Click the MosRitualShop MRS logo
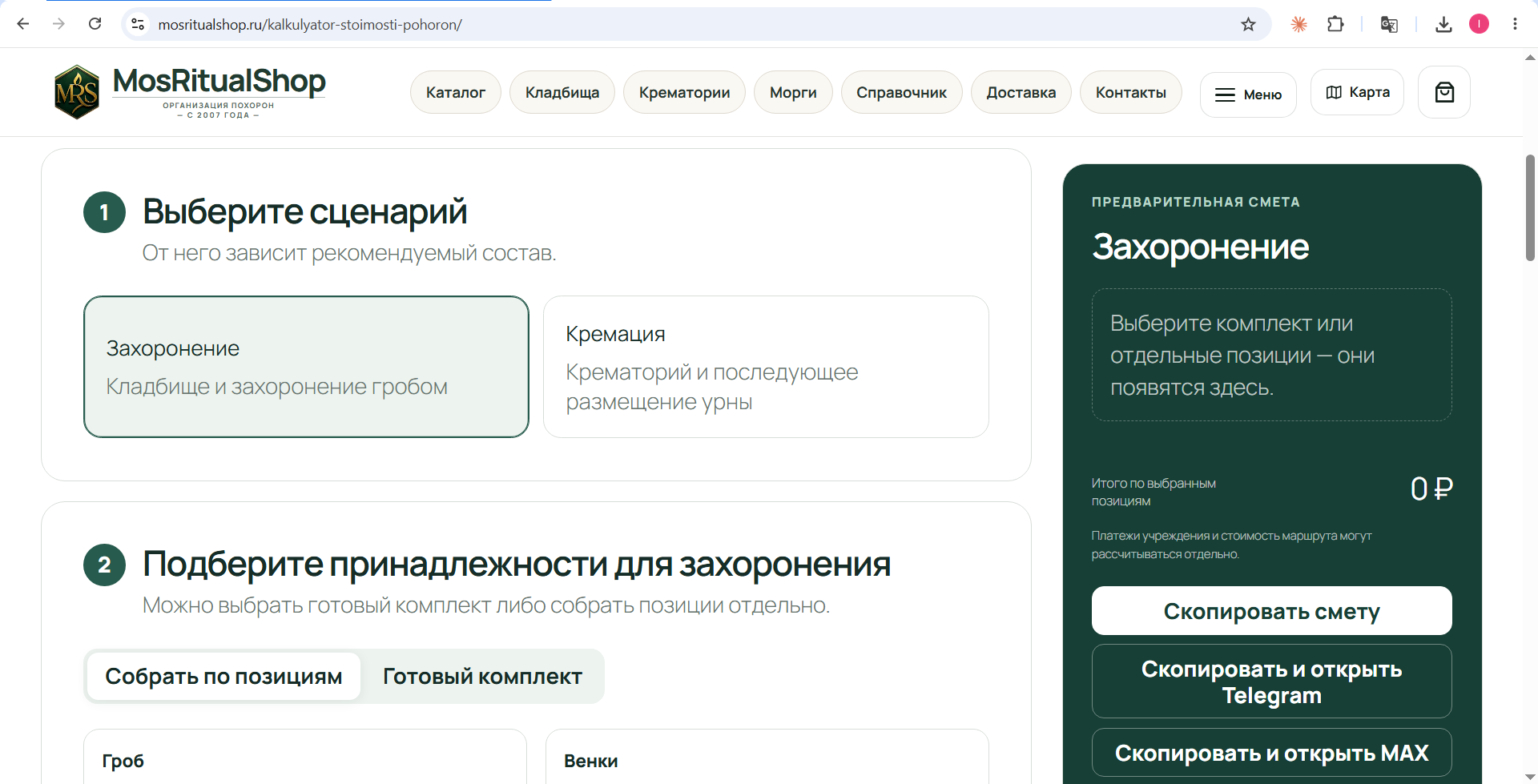The image size is (1538, 784). coord(77,92)
